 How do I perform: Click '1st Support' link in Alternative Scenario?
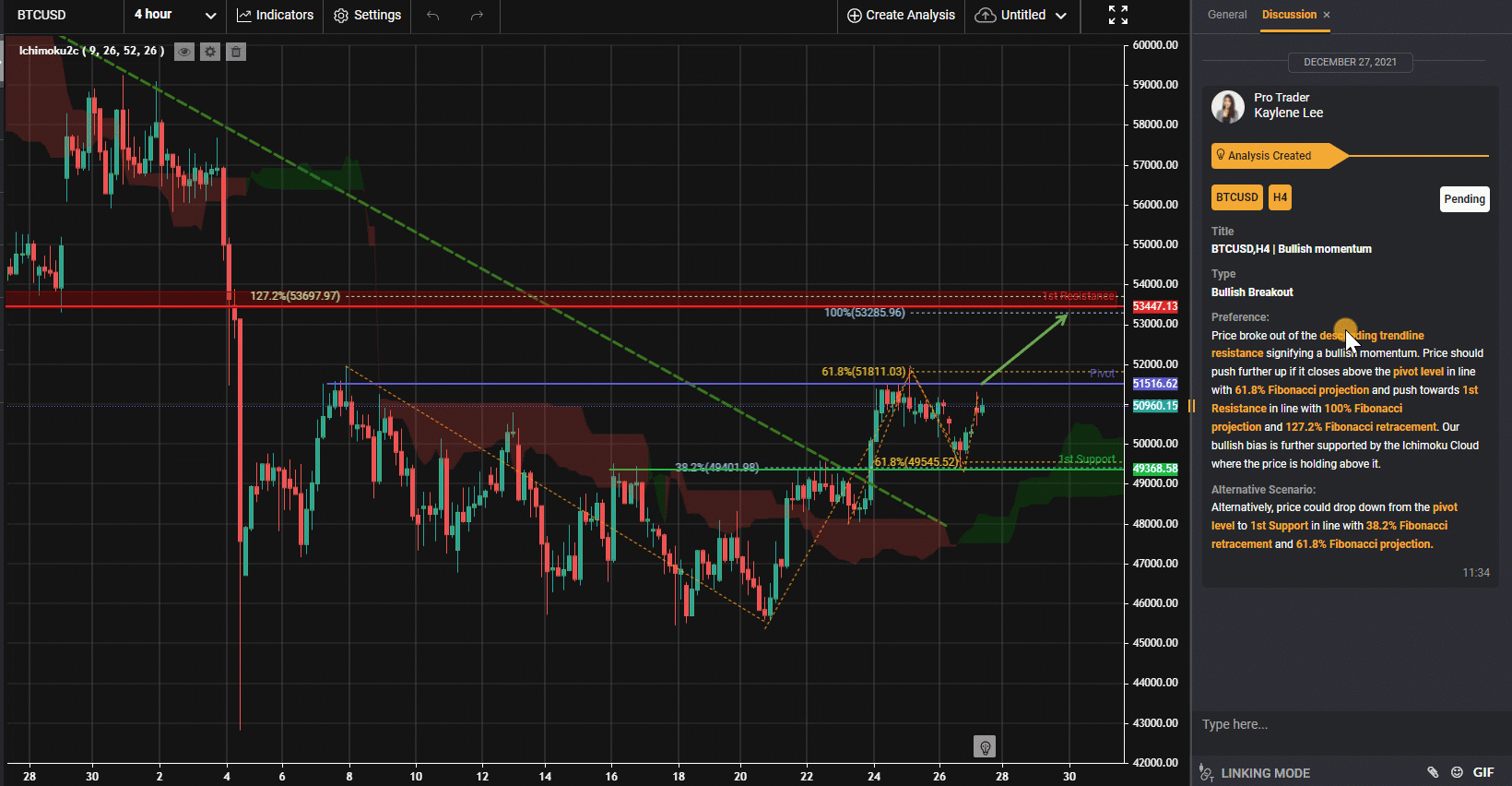click(x=1279, y=526)
